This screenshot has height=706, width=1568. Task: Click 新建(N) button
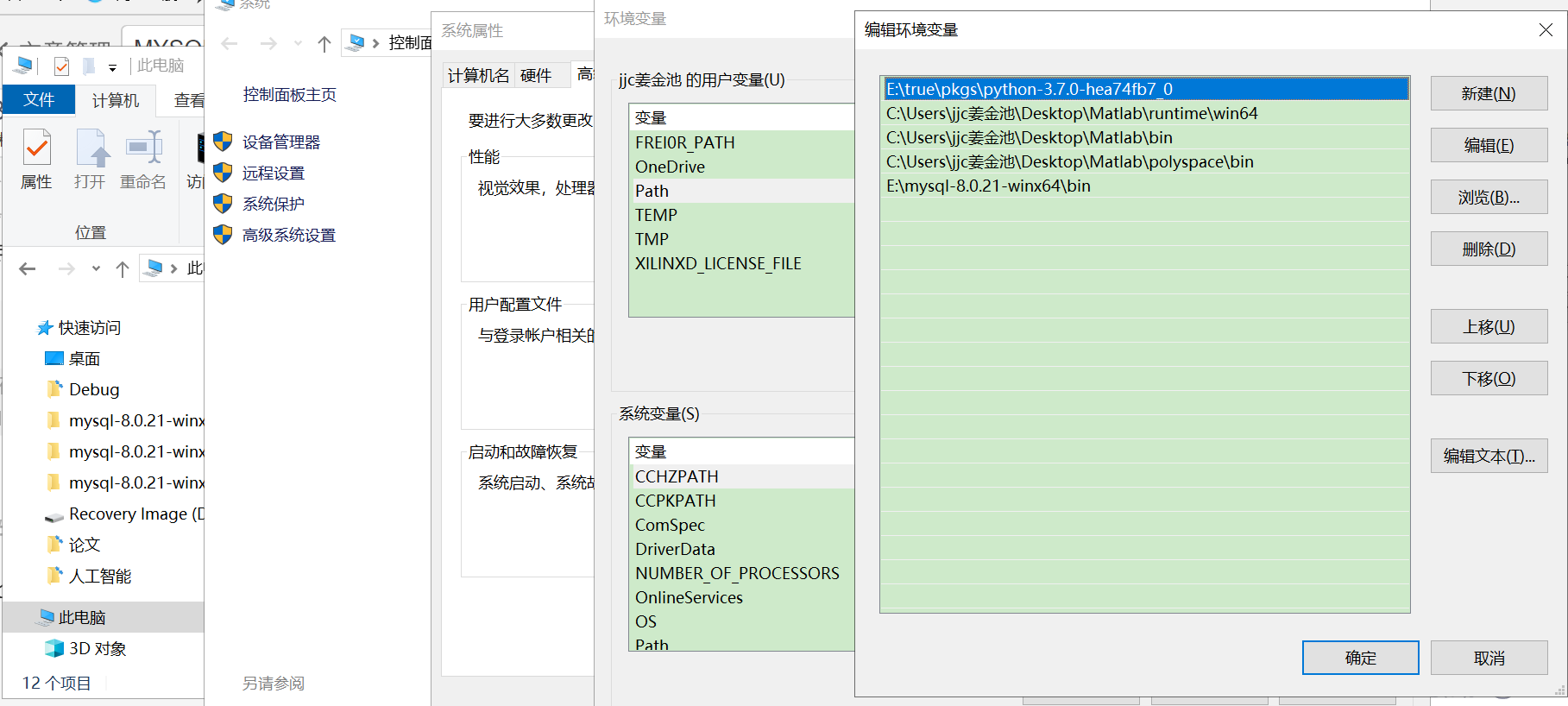tap(1489, 93)
